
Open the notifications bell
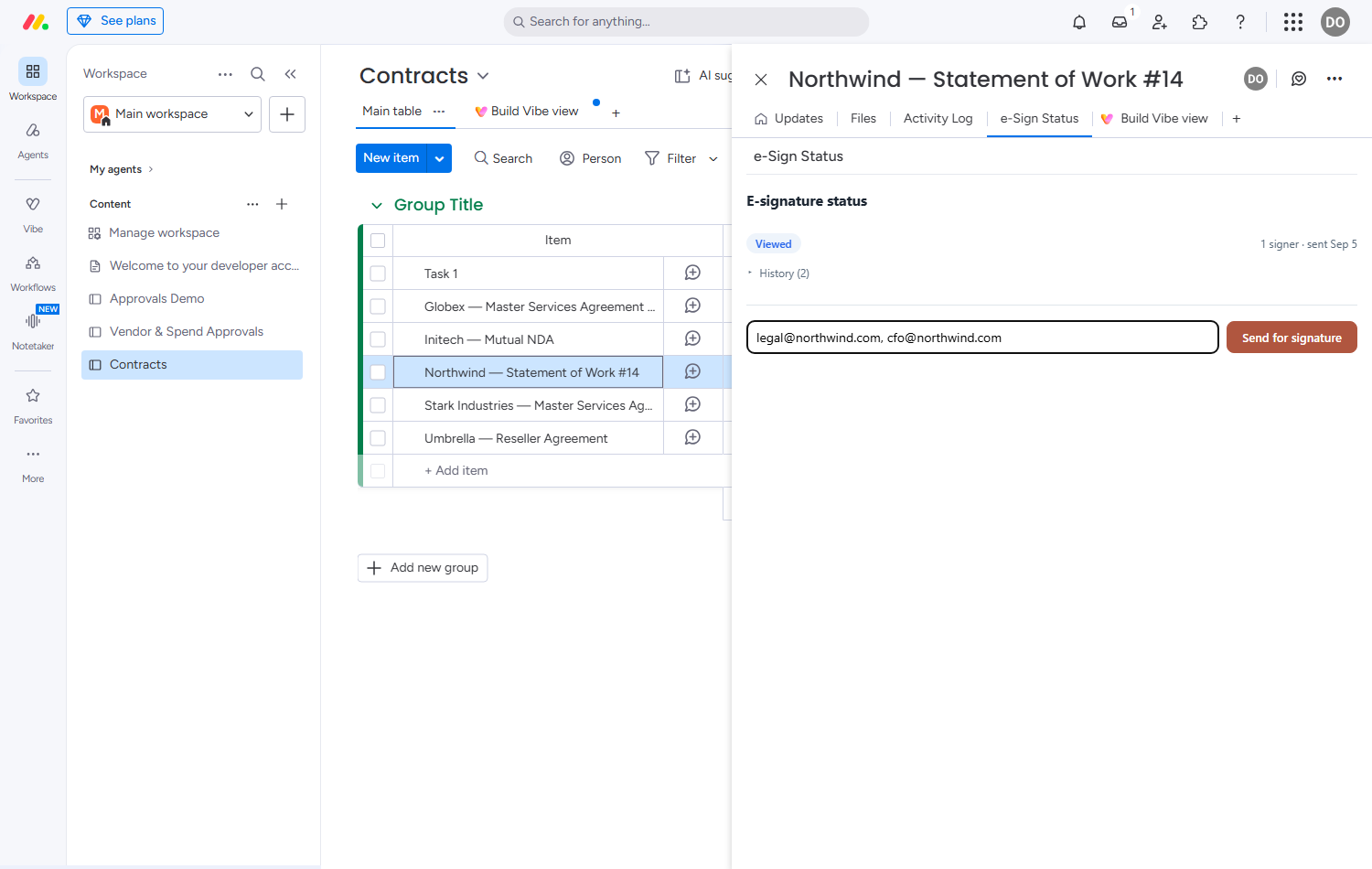tap(1079, 22)
